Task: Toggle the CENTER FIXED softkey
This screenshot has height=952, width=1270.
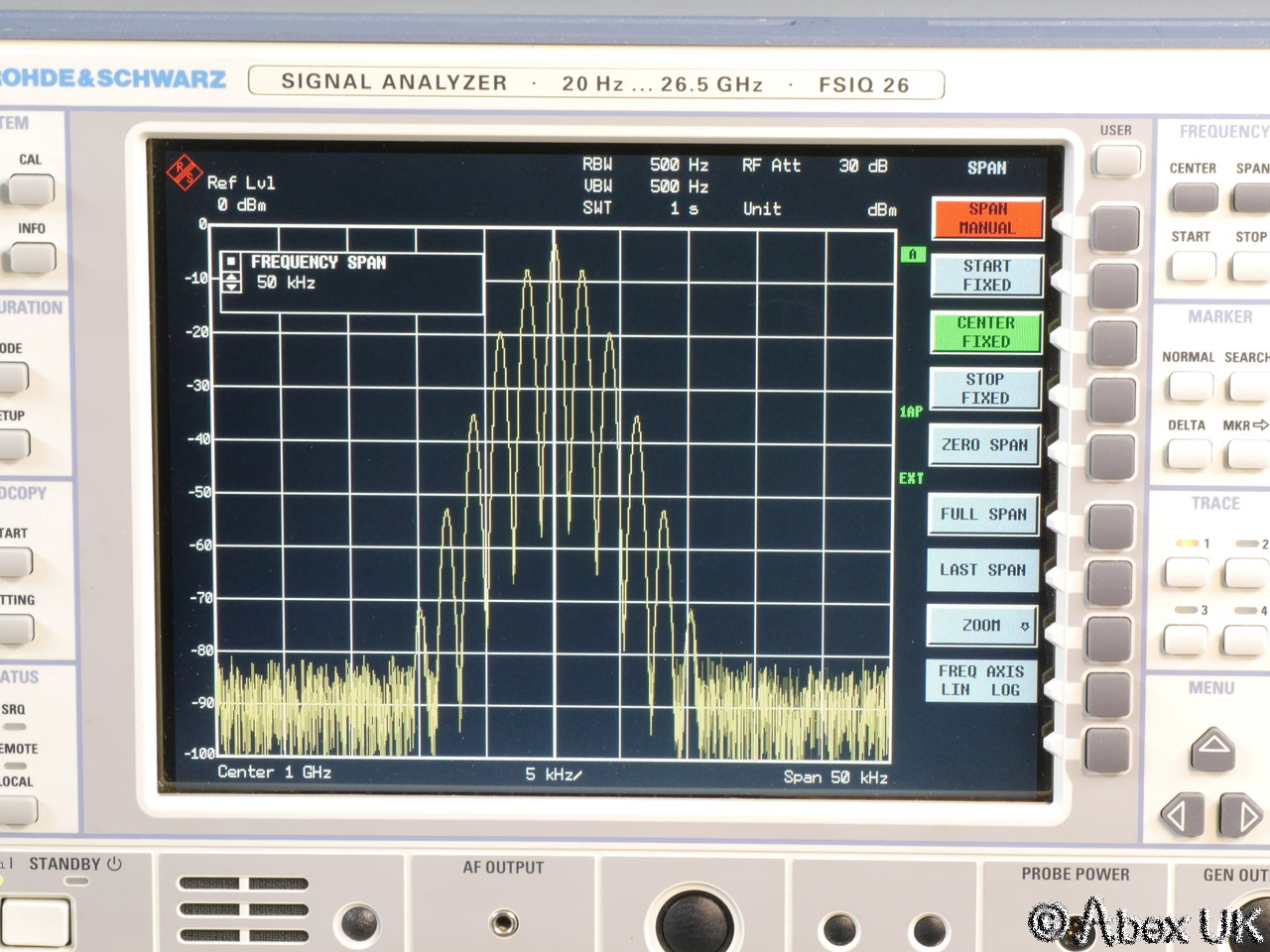Action: (985, 332)
